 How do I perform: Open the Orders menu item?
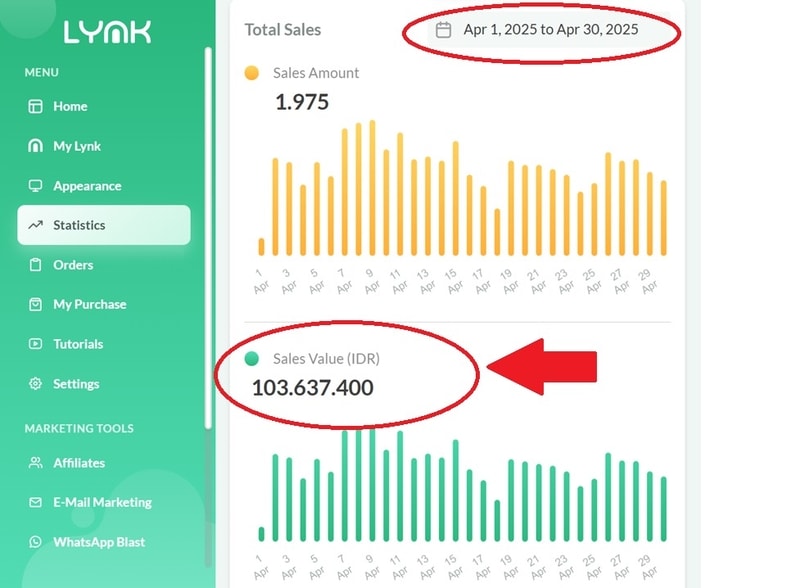[x=73, y=265]
